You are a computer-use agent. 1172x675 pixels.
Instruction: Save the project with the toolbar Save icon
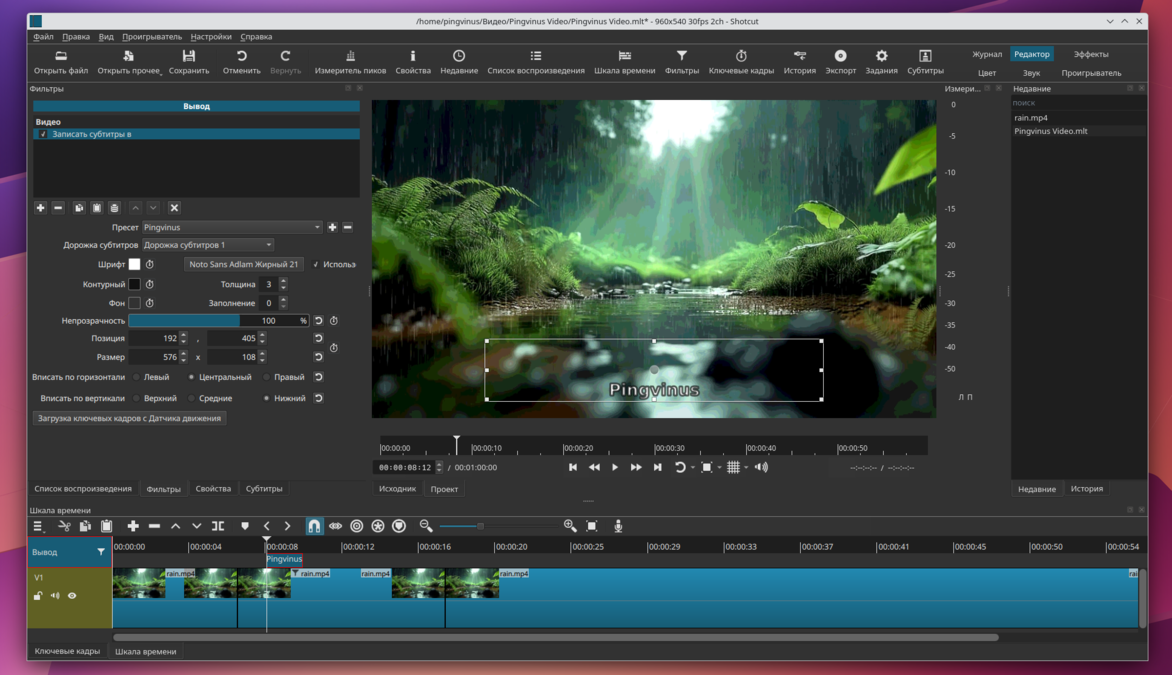coord(188,62)
